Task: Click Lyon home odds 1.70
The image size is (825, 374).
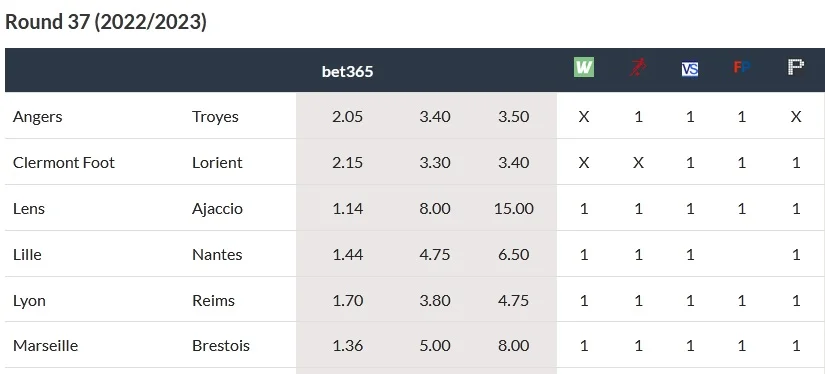Action: (347, 300)
